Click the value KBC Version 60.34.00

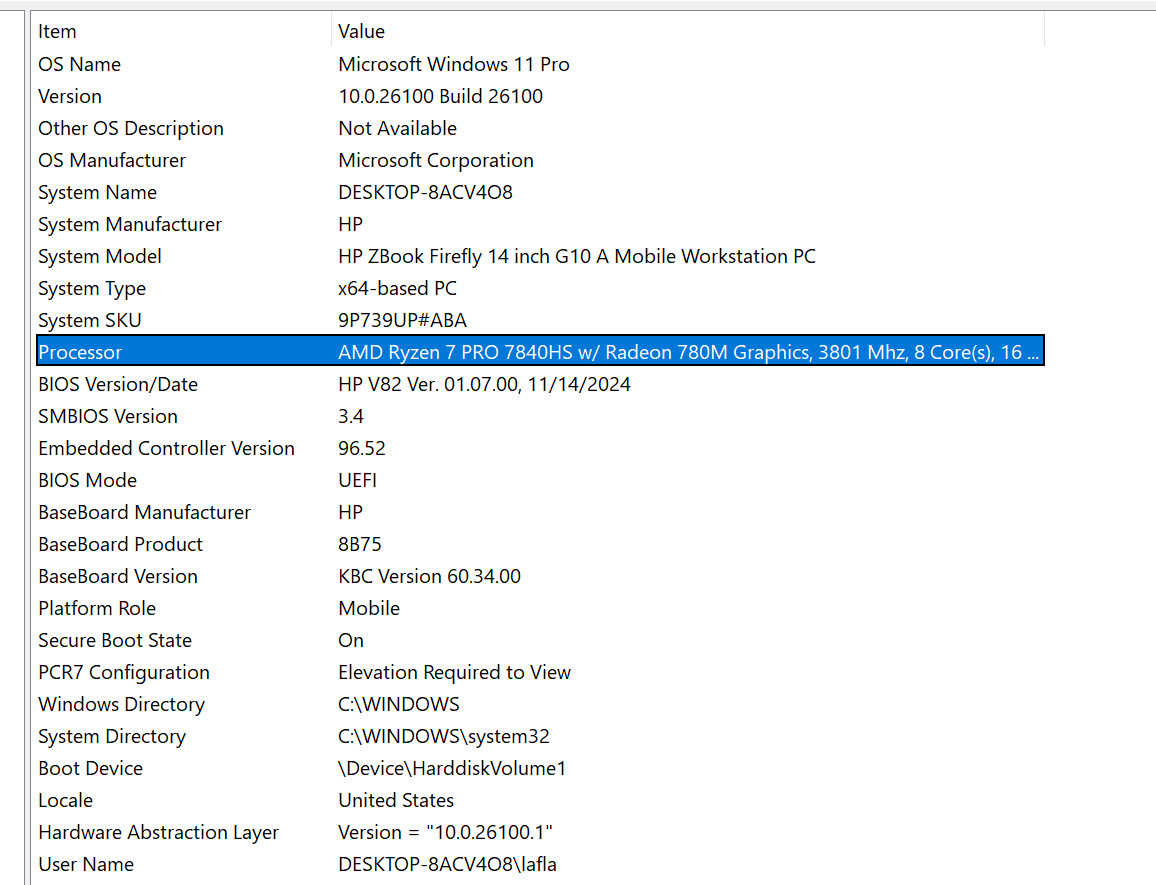click(429, 576)
